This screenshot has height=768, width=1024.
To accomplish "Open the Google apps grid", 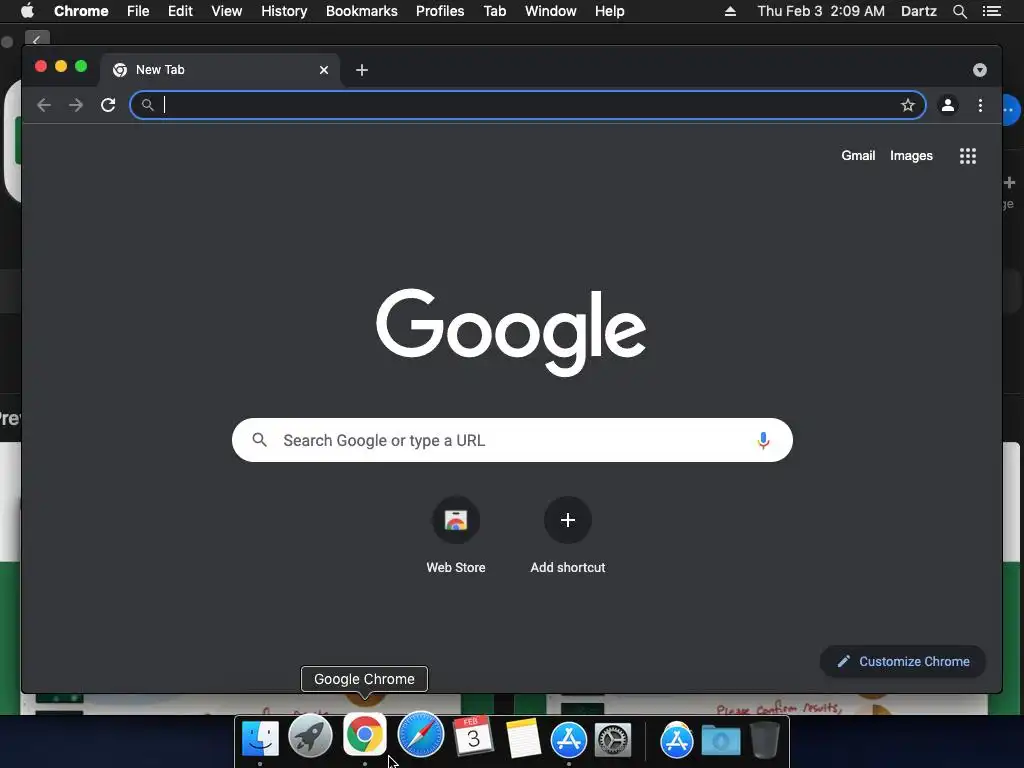I will 968,155.
